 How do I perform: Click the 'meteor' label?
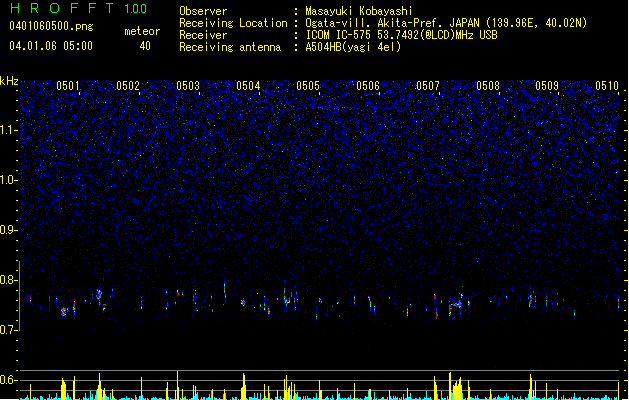pos(142,31)
